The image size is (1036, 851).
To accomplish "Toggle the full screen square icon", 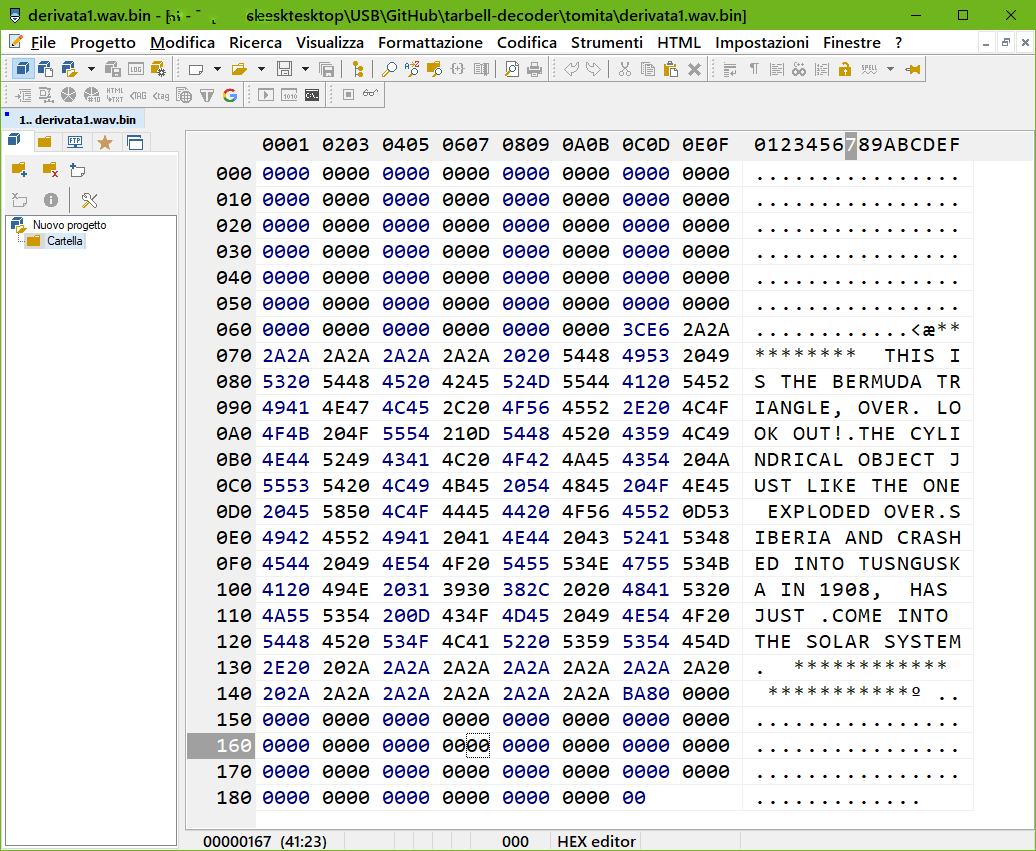I will click(x=348, y=95).
